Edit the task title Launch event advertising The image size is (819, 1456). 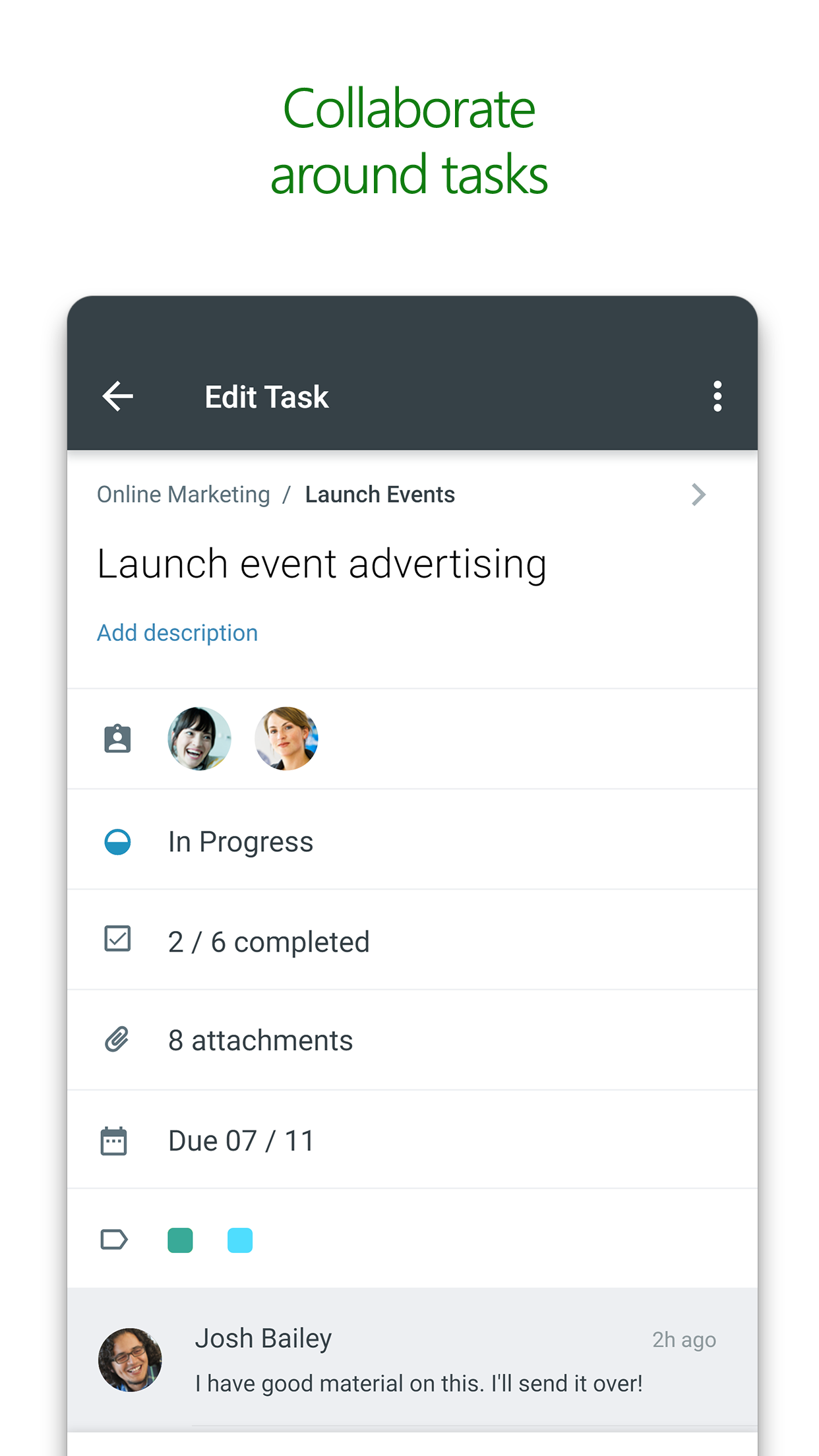[x=322, y=564]
